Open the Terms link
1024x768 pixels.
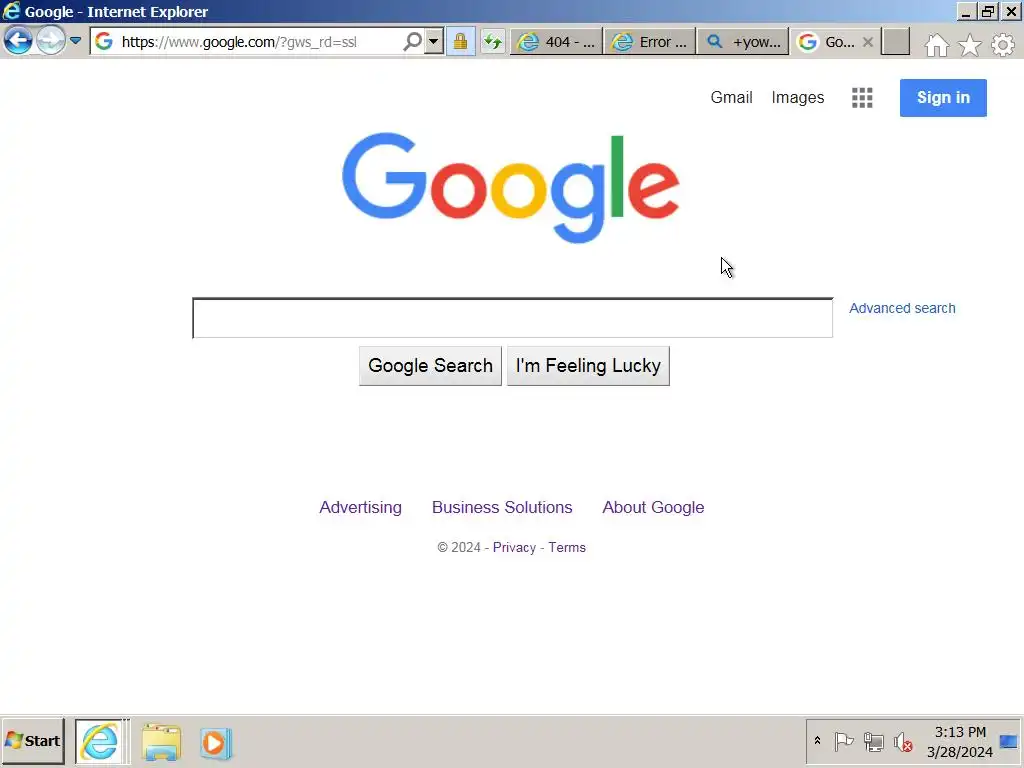click(x=567, y=547)
